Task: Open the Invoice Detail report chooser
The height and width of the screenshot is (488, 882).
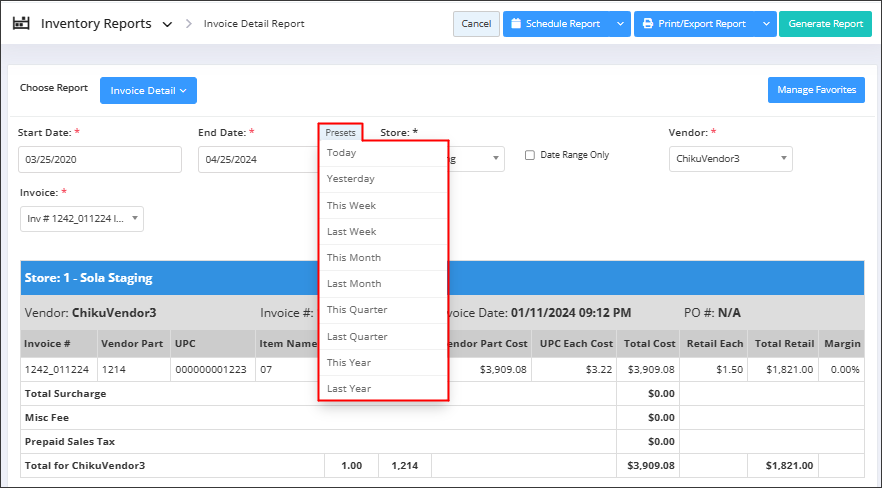Action: pos(148,91)
